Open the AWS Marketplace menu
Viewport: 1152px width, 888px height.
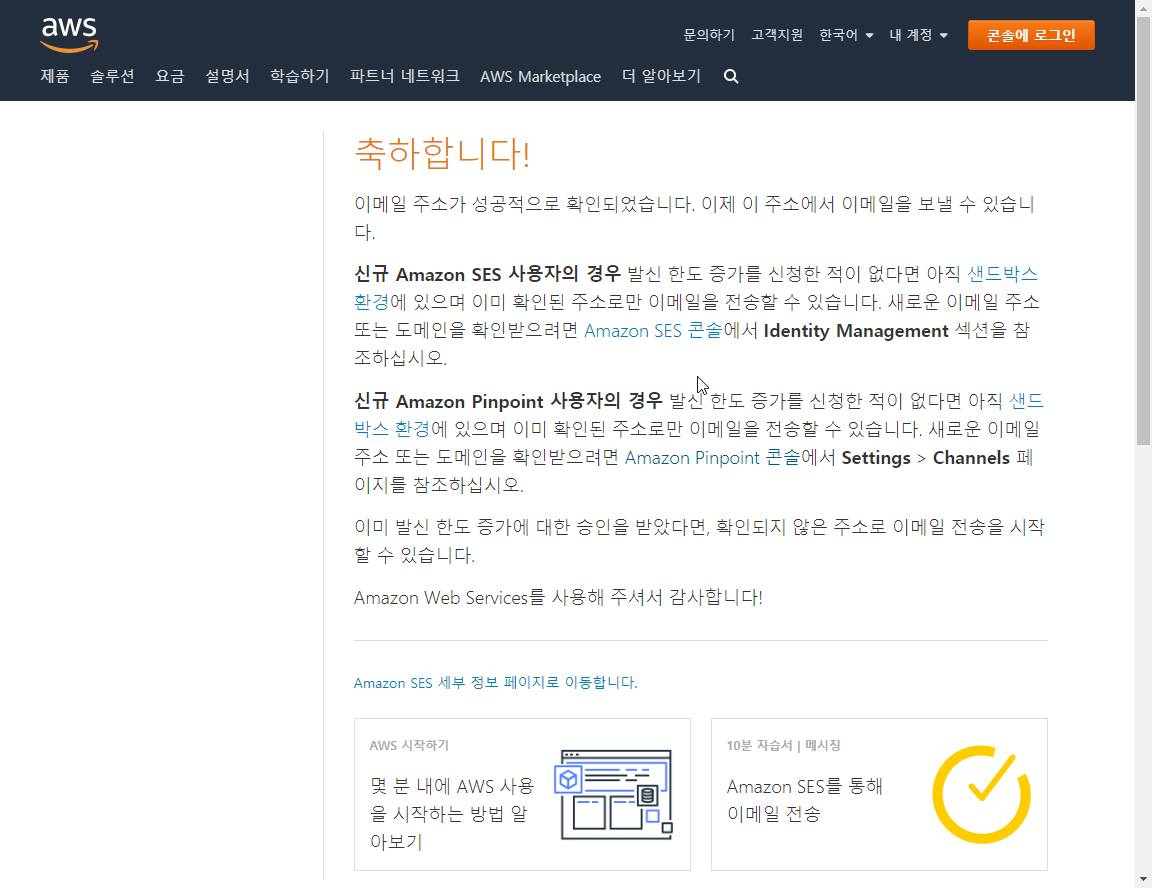pos(540,76)
